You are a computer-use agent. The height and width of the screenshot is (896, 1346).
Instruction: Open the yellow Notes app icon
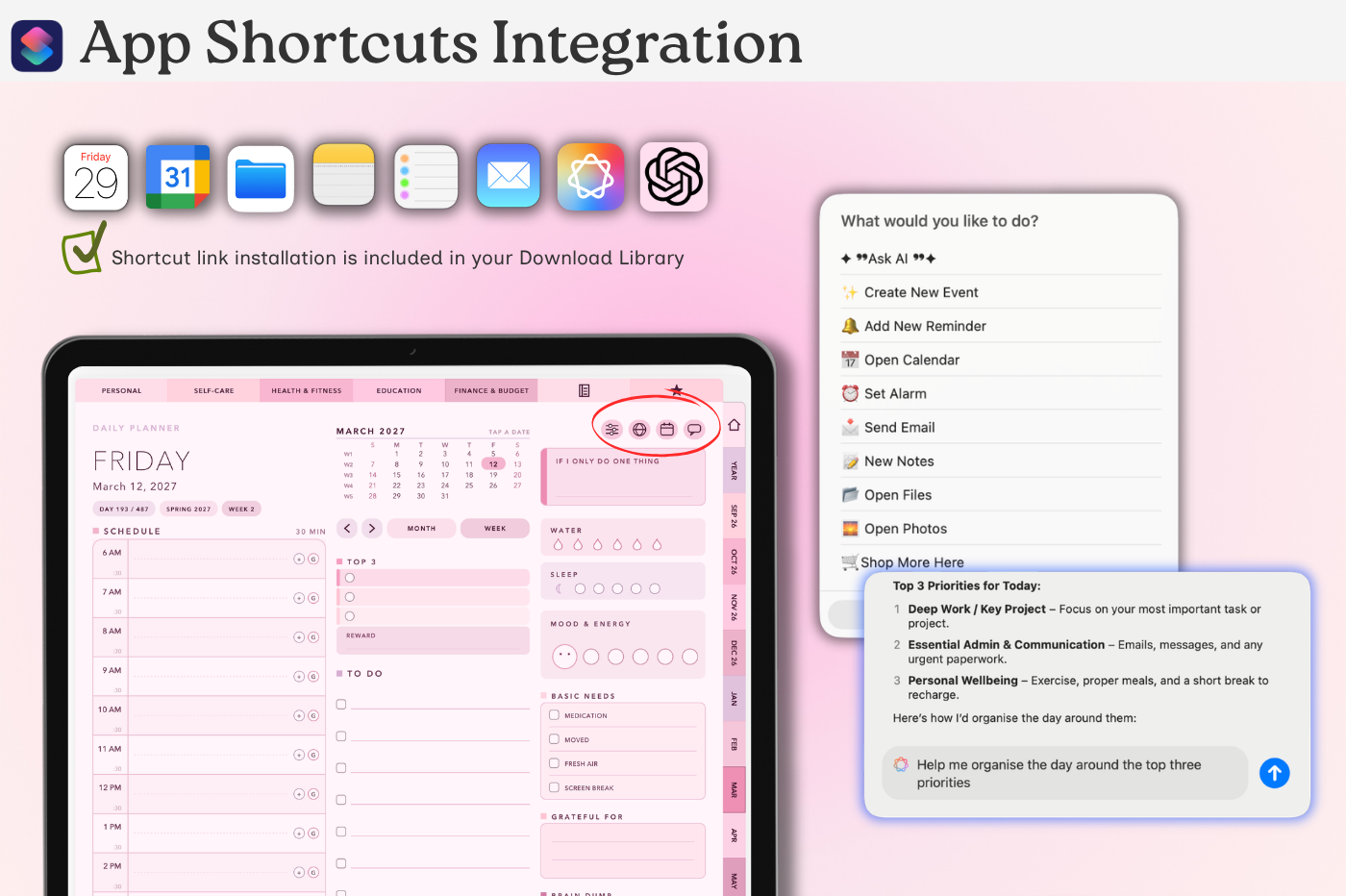[343, 176]
